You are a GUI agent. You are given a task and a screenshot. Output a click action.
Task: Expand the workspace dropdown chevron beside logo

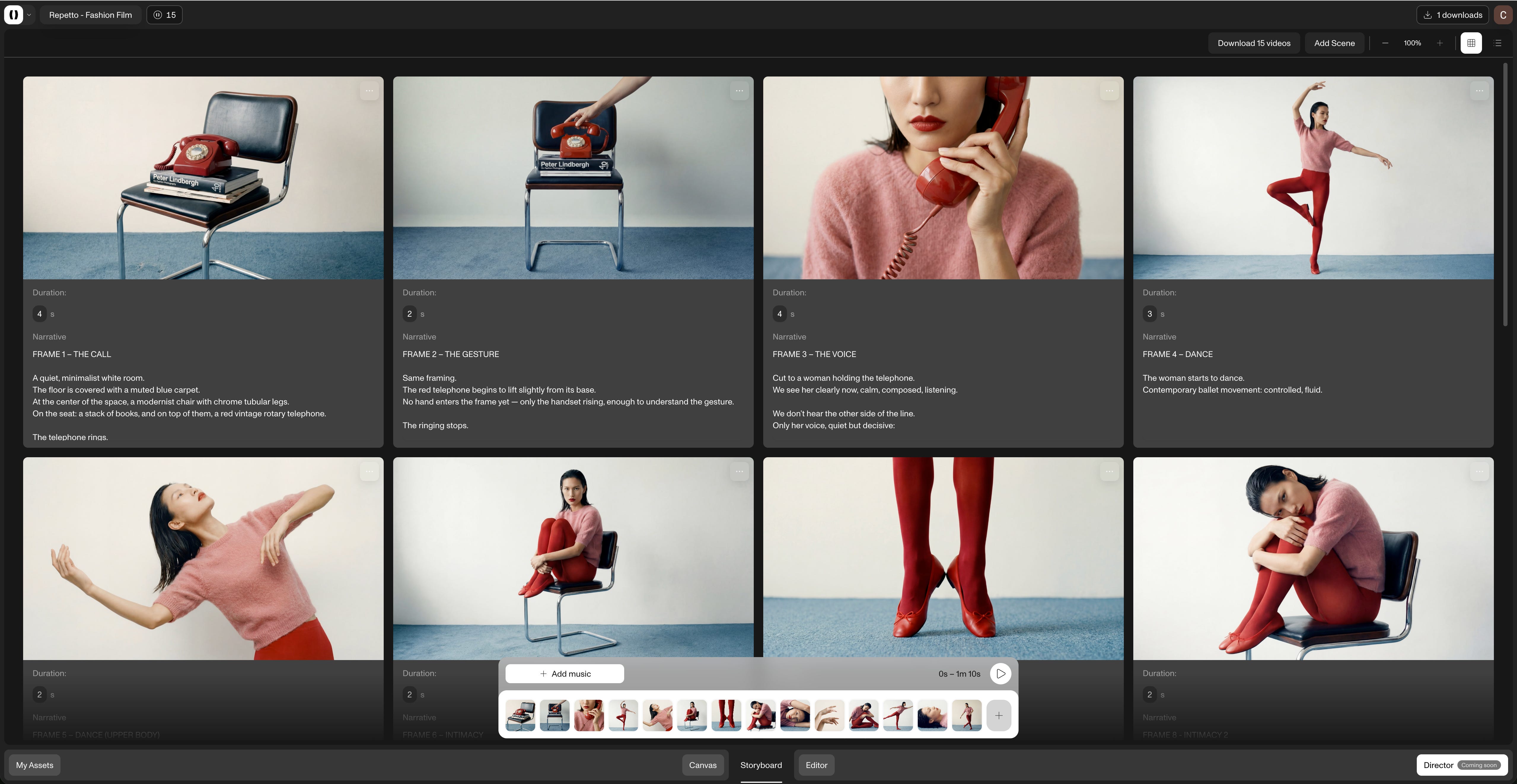(x=29, y=15)
